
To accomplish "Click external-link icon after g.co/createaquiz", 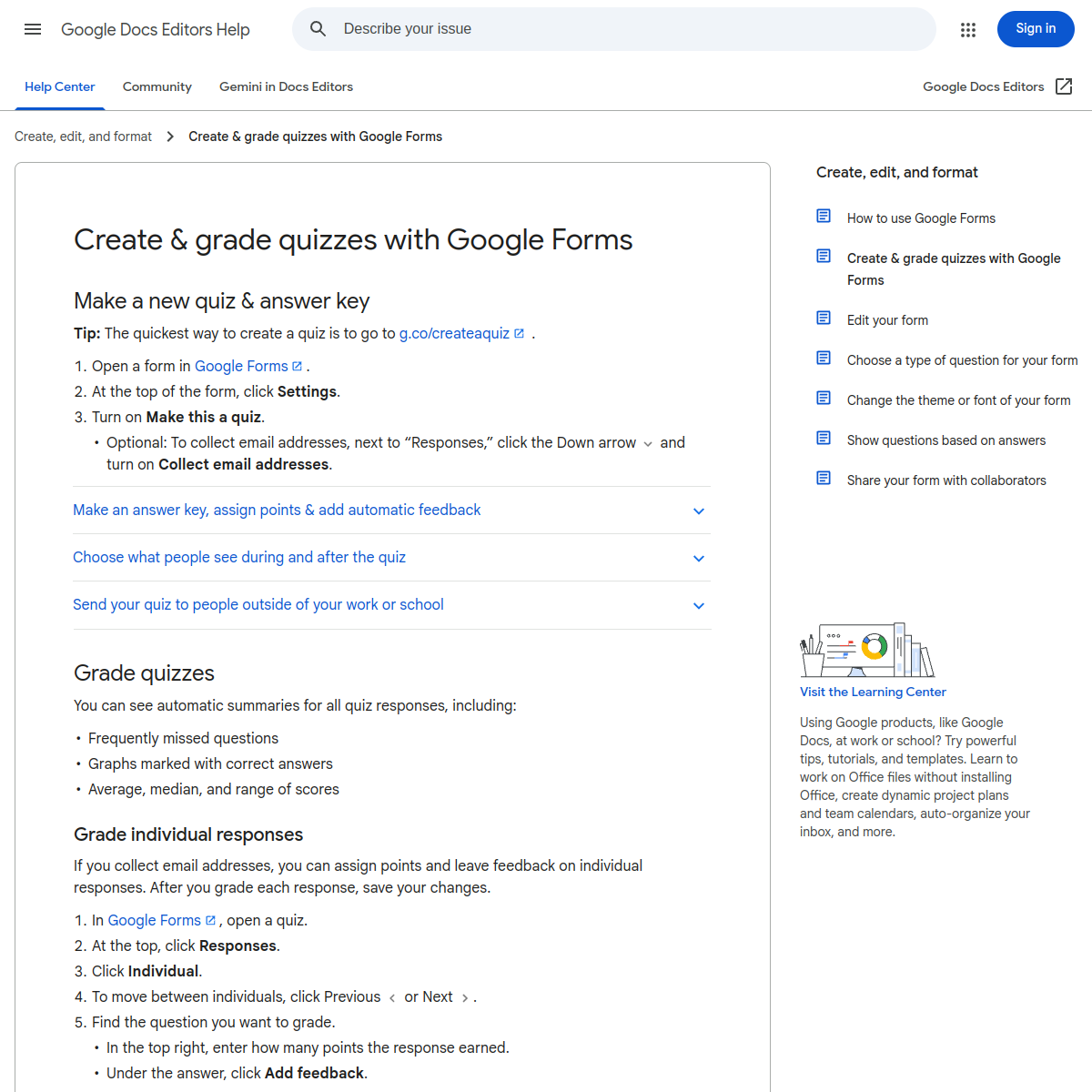I will click(x=519, y=333).
